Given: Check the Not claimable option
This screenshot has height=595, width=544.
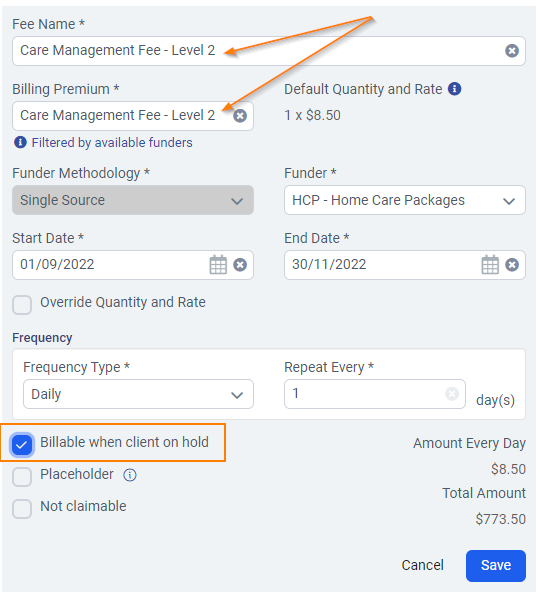Looking at the screenshot, I should coord(22,508).
